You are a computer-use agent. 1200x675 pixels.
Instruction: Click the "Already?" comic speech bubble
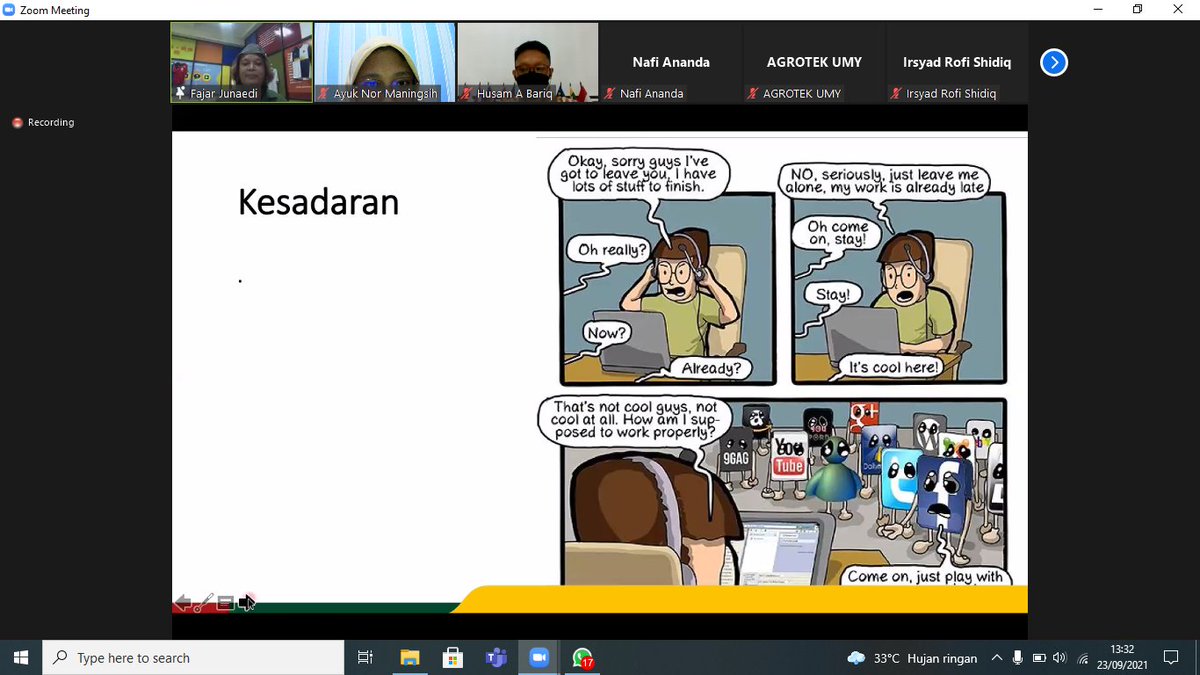click(x=712, y=369)
